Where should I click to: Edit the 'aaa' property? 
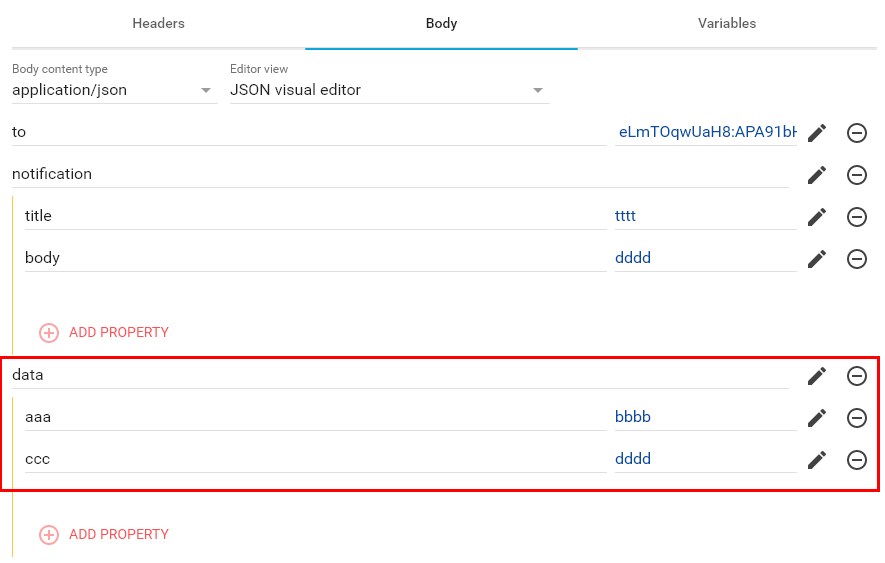coord(817,418)
